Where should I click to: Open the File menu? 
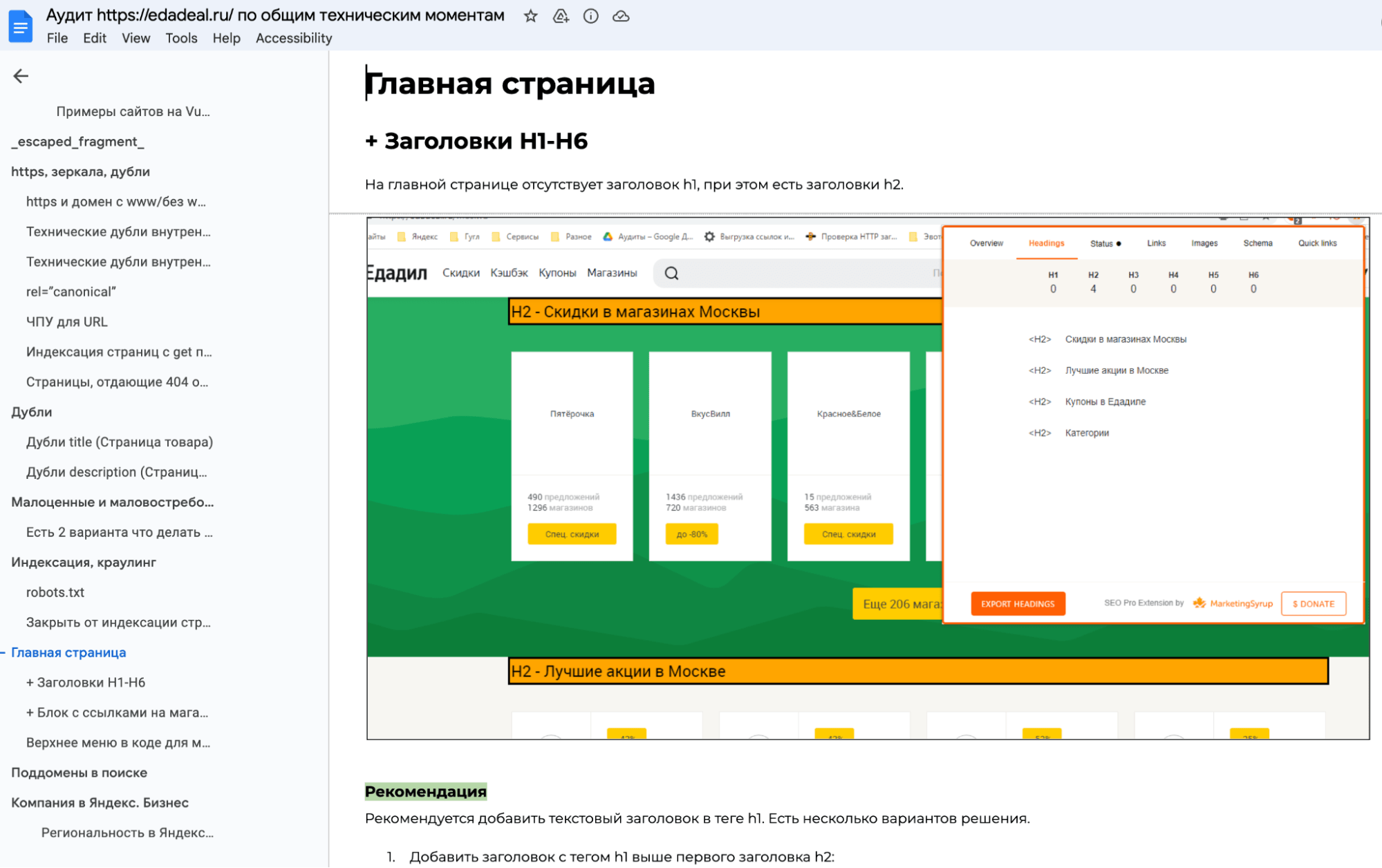point(57,38)
